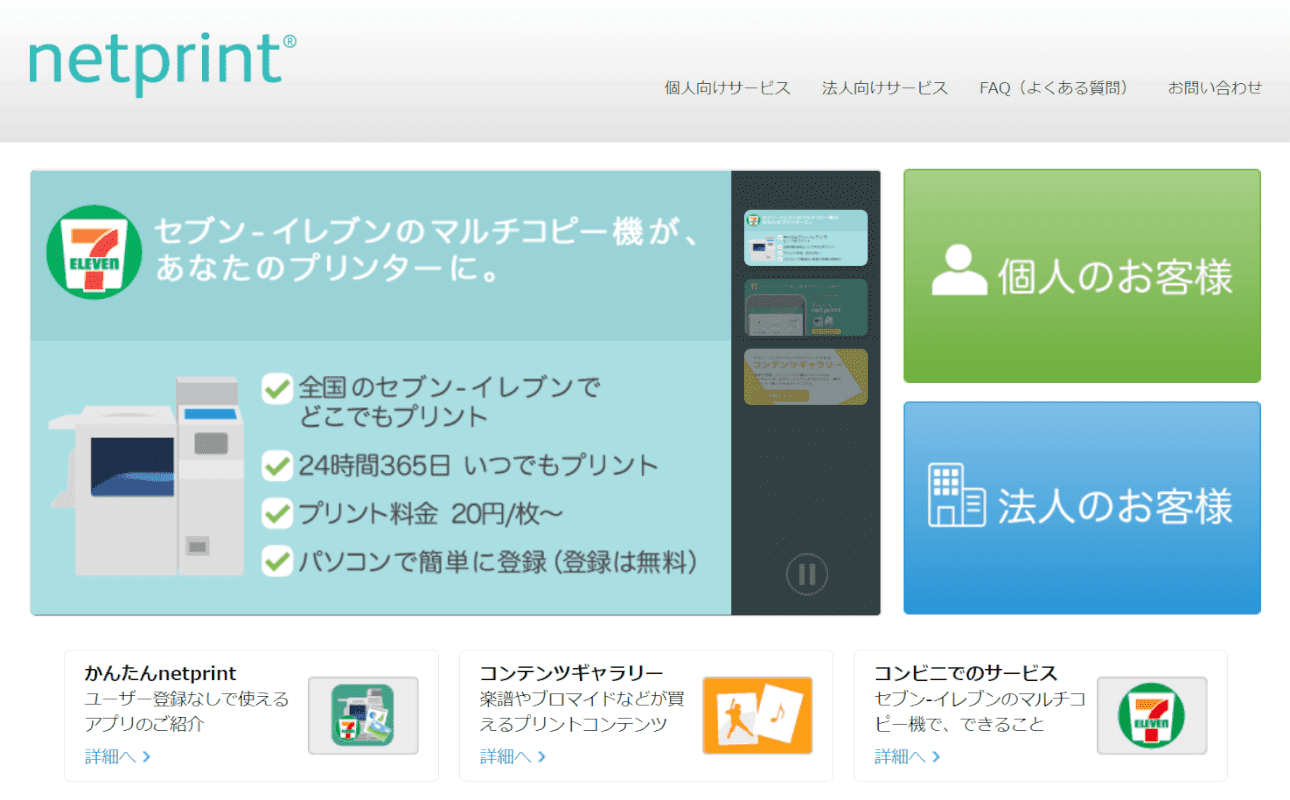Click checkmark beside 24時間365日 いつでもプリント
The width and height of the screenshot is (1290, 800).
click(x=277, y=465)
